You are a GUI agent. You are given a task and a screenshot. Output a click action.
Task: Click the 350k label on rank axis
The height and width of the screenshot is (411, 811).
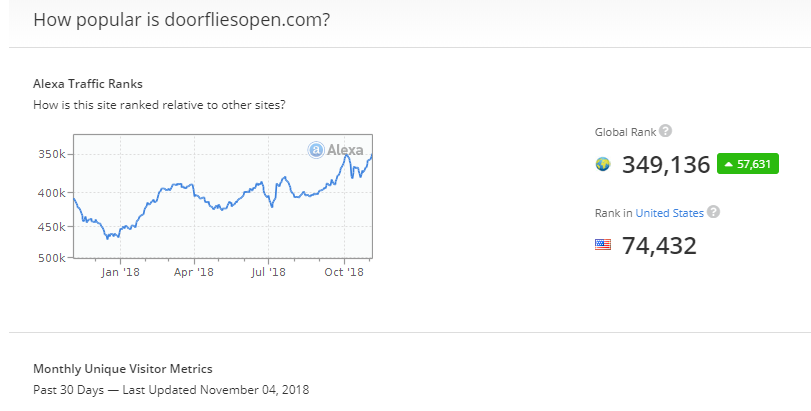tap(52, 155)
